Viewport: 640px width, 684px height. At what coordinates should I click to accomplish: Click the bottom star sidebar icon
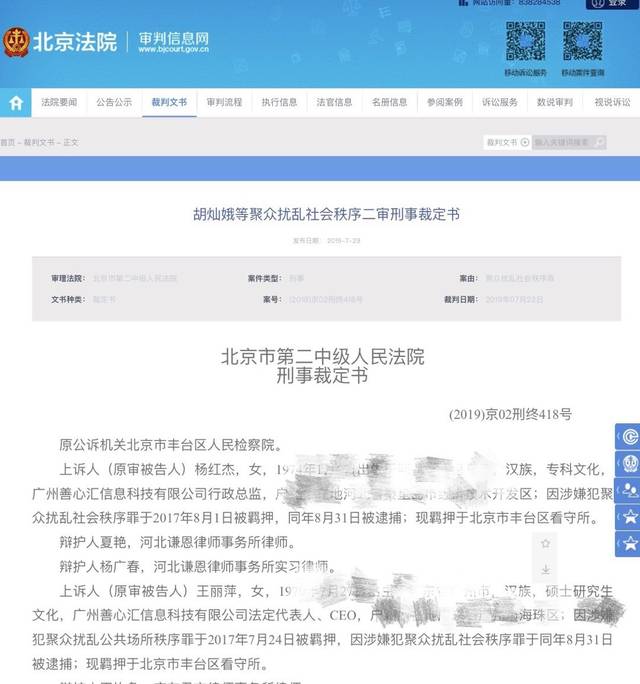click(628, 543)
